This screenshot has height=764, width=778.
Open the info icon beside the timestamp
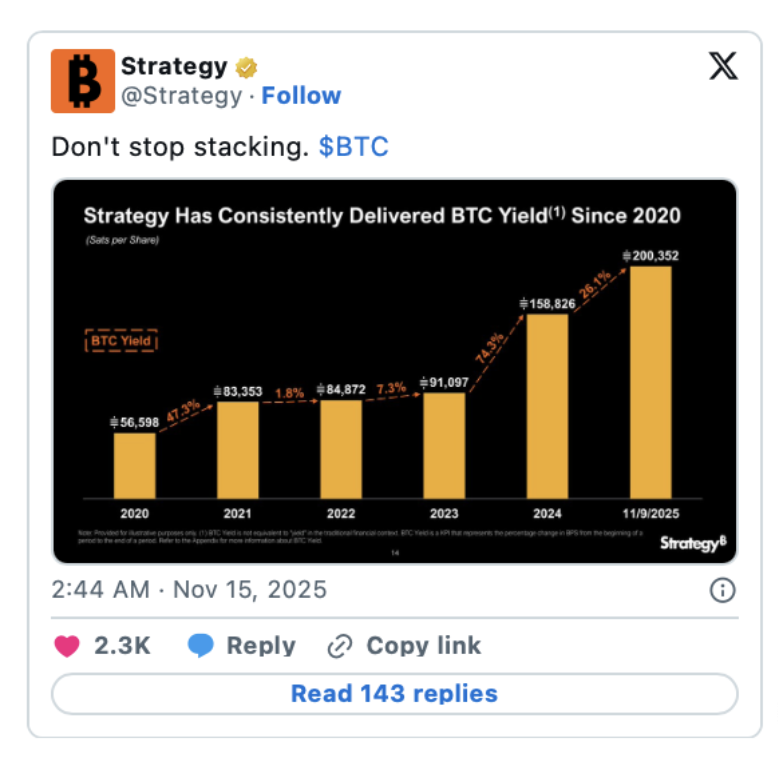[722, 591]
